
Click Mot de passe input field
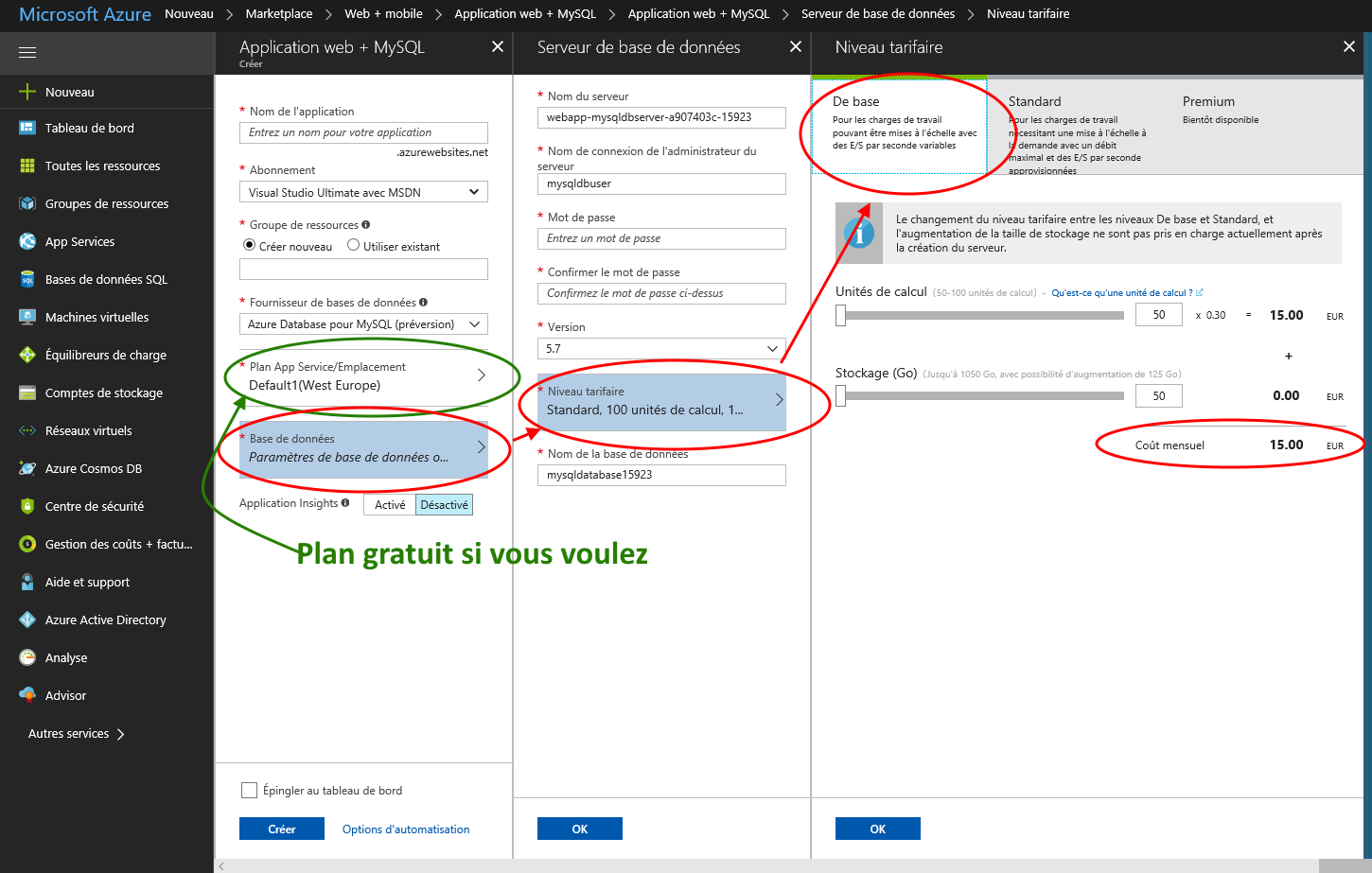point(661,238)
